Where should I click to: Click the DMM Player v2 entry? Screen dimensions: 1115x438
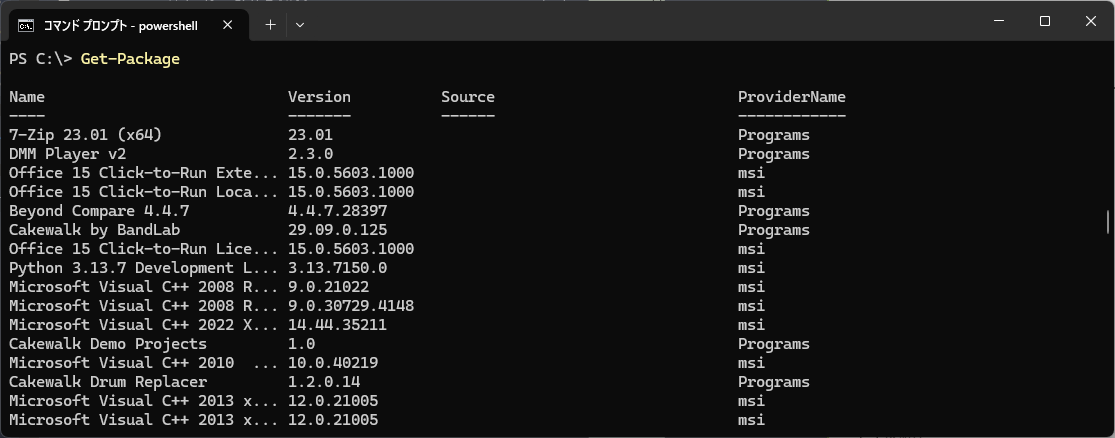click(67, 154)
